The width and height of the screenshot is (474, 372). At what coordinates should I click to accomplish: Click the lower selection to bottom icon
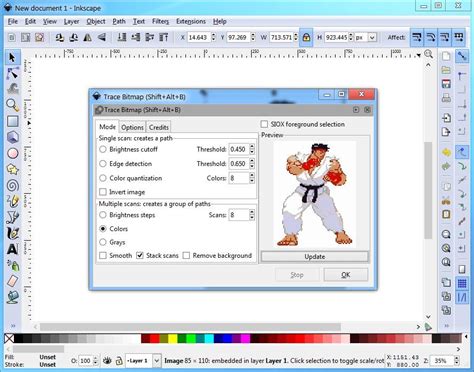[121, 37]
